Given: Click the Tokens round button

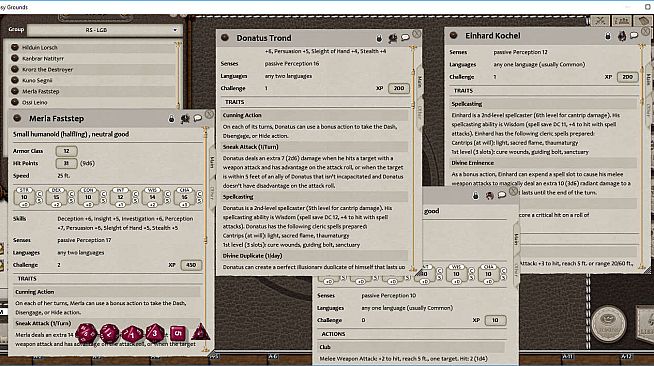Looking at the screenshot, I should [x=608, y=323].
